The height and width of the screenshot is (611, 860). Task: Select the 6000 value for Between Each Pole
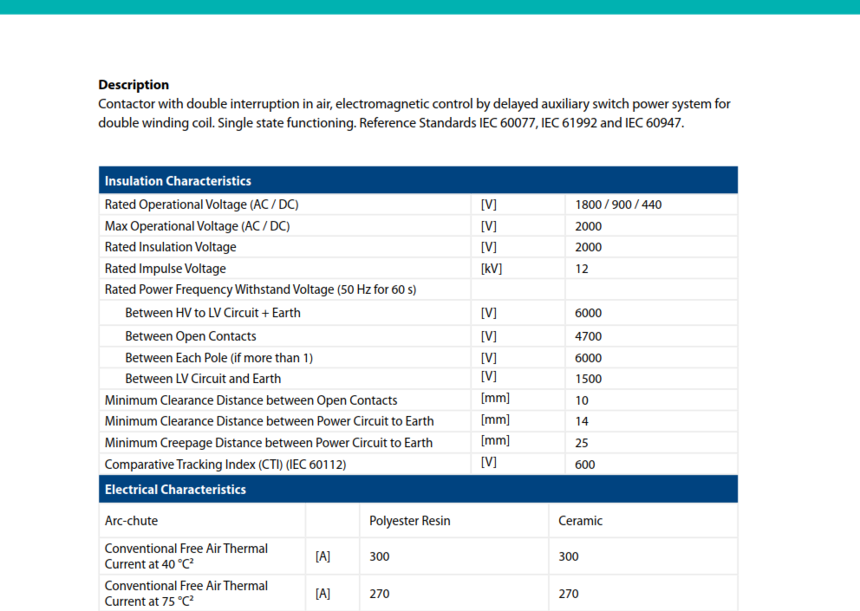coord(588,358)
